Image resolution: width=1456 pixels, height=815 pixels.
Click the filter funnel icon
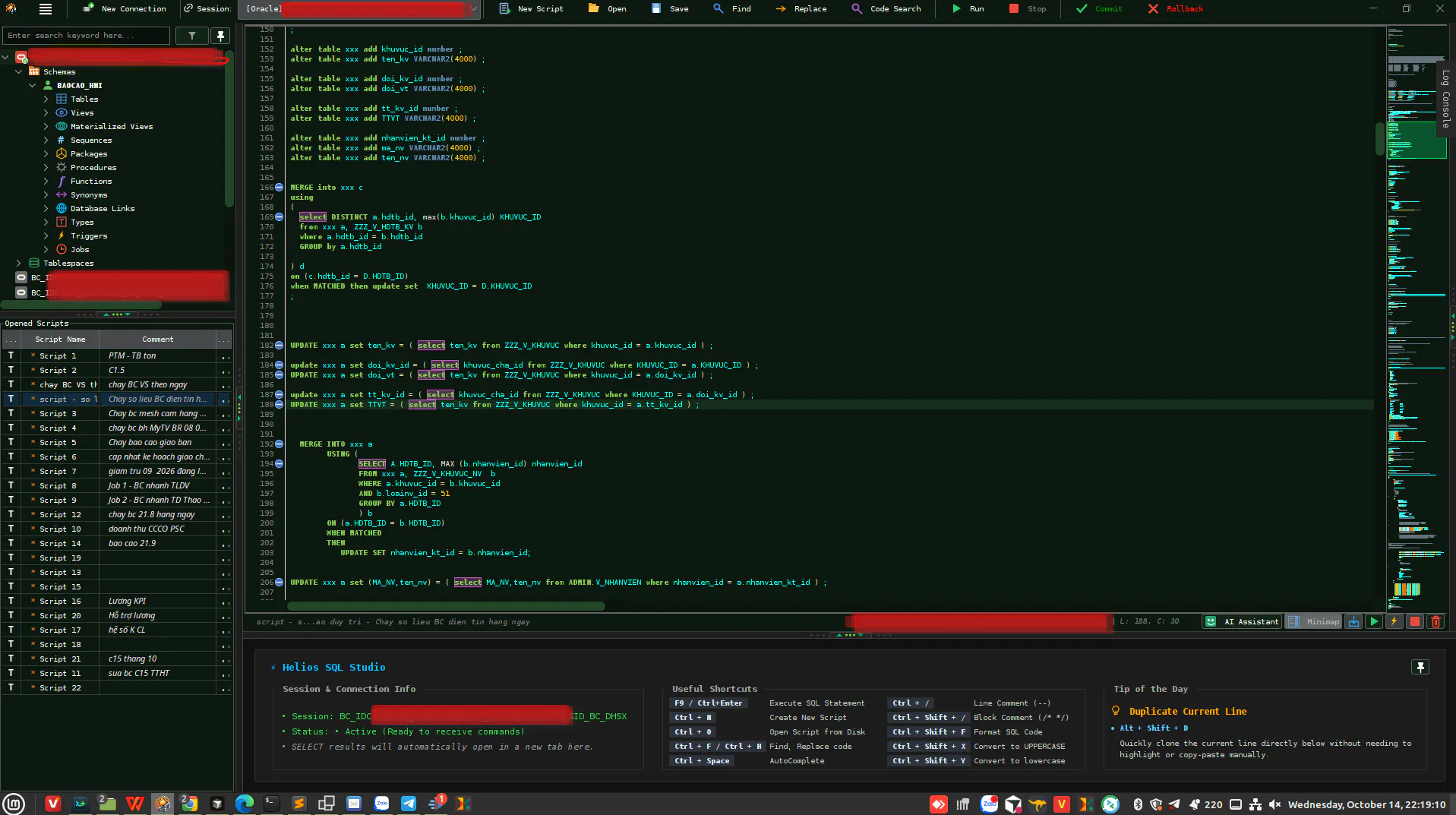tap(192, 36)
